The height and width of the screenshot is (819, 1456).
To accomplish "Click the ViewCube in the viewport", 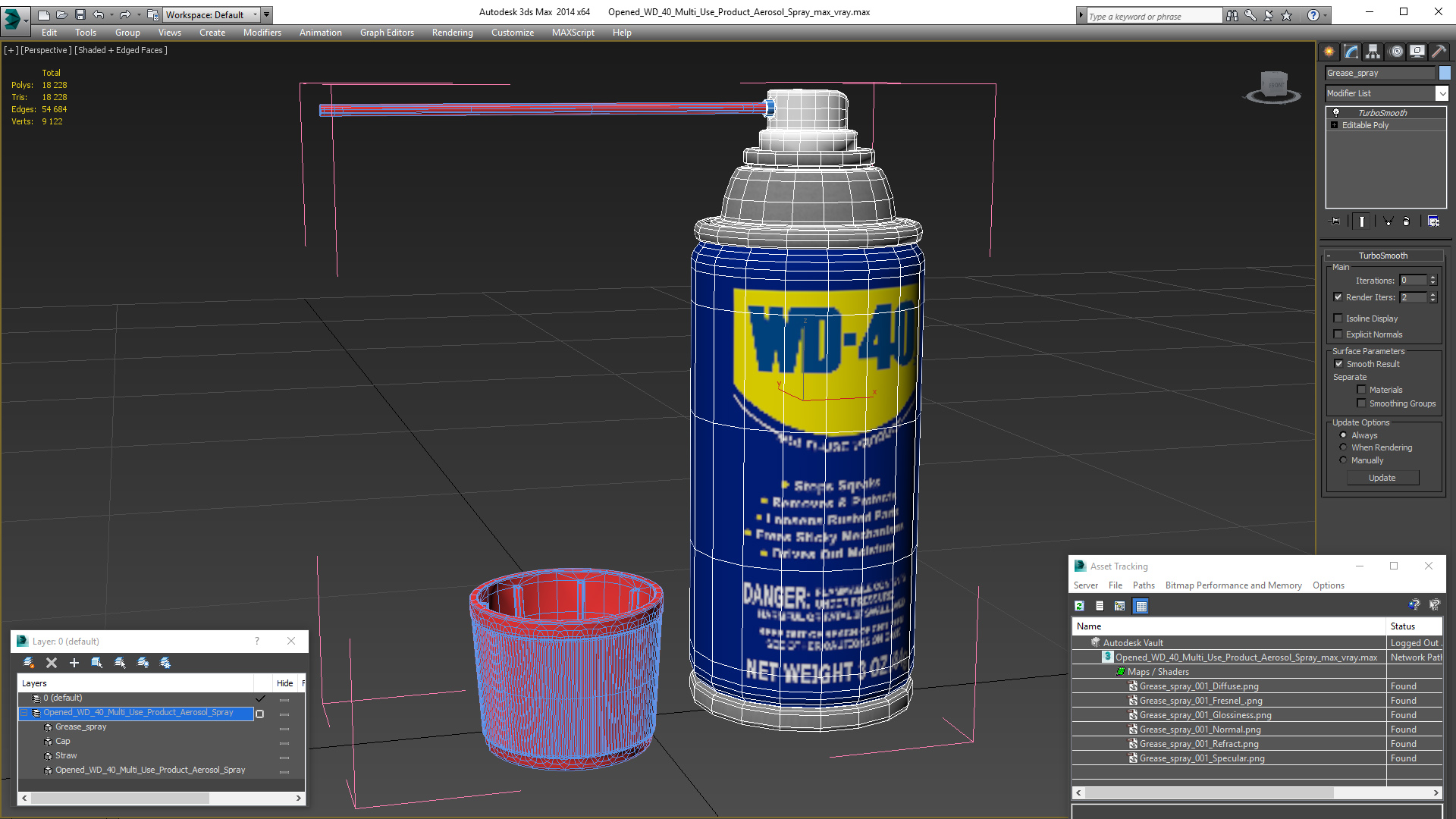I will click(1273, 86).
